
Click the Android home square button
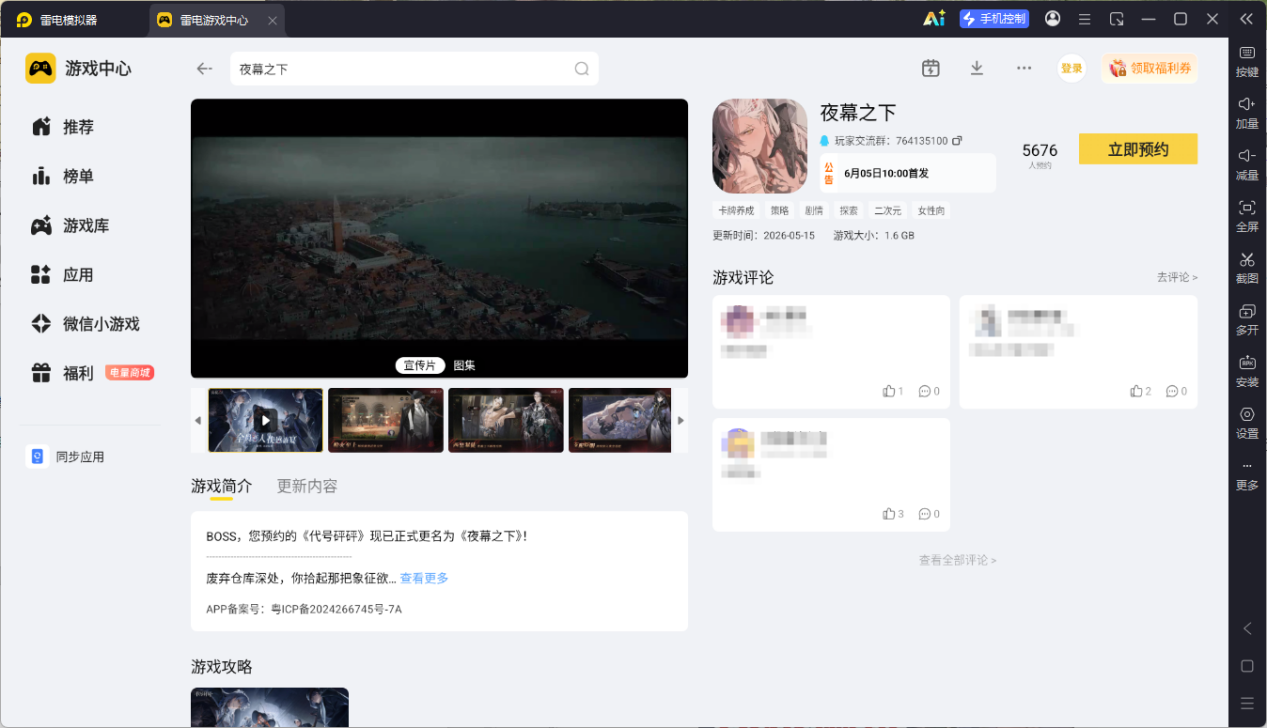pos(1247,666)
